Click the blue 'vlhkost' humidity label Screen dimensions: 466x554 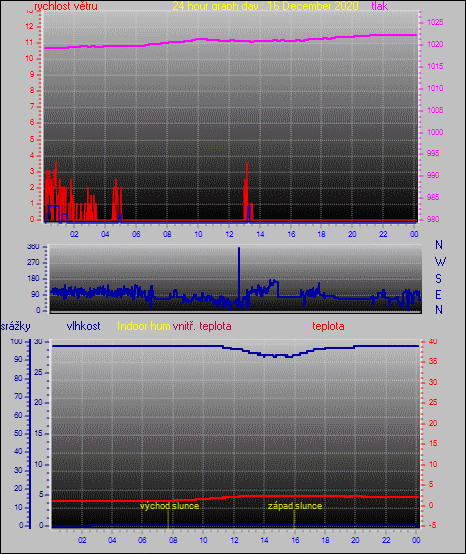[x=83, y=326]
